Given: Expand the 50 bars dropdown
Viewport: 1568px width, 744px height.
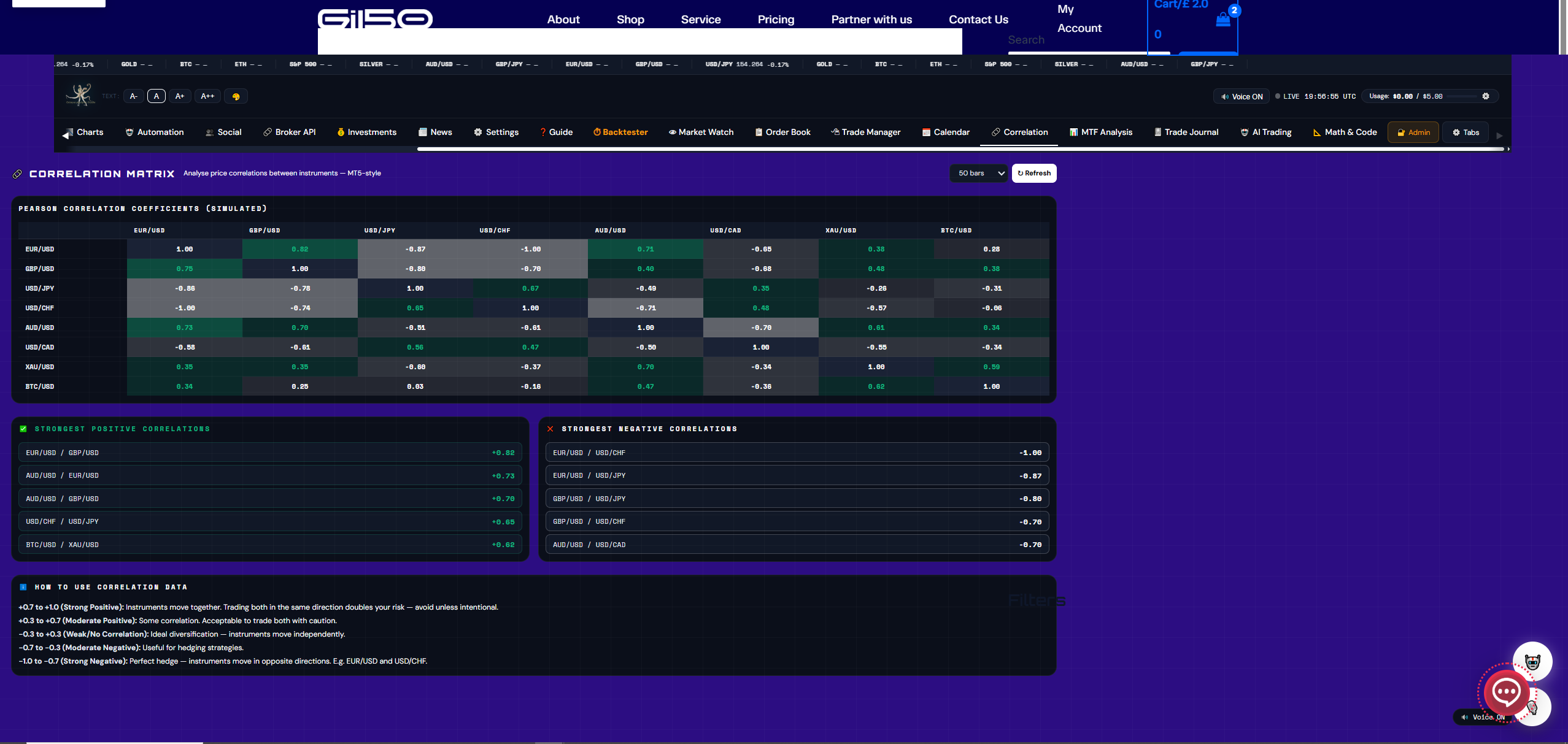Looking at the screenshot, I should [x=979, y=173].
